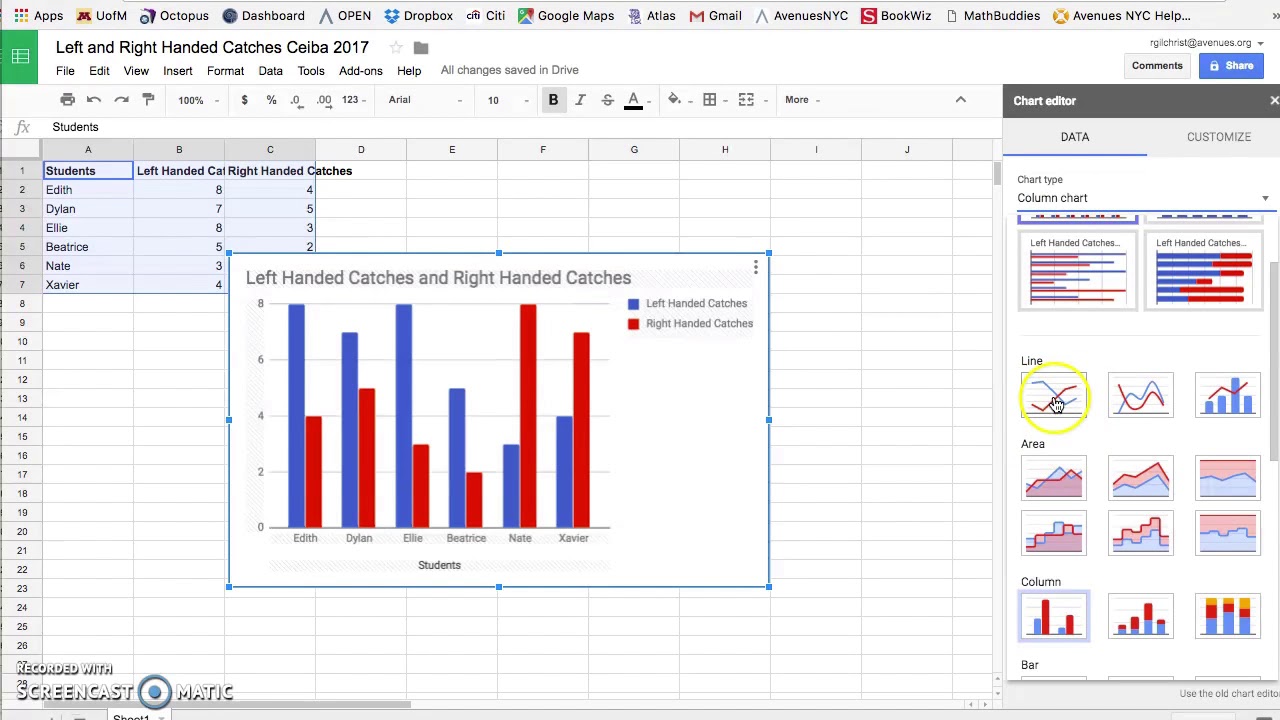
Task: Select the stepped area chart type
Action: click(1053, 533)
